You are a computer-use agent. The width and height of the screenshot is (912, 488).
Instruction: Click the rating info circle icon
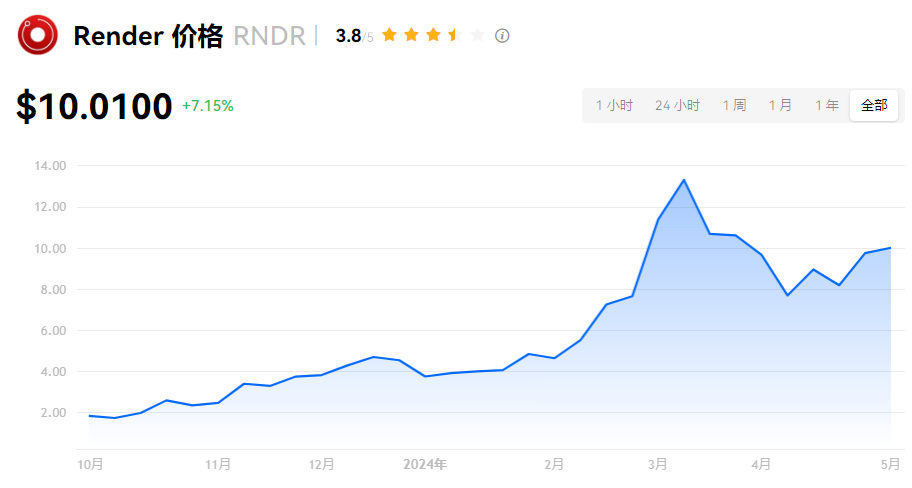coord(502,36)
